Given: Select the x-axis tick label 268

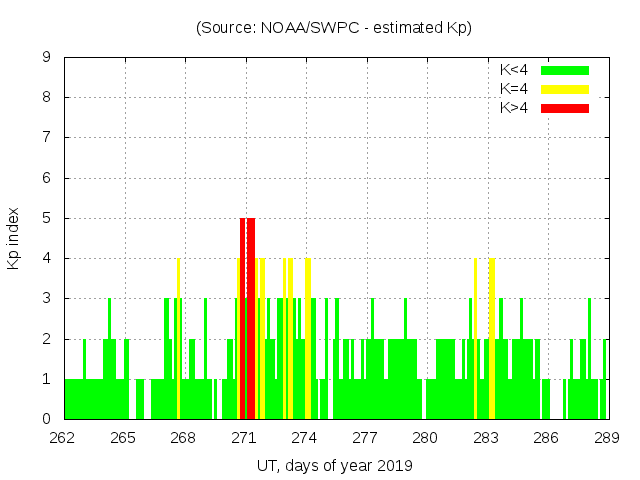Looking at the screenshot, I should (x=184, y=437).
